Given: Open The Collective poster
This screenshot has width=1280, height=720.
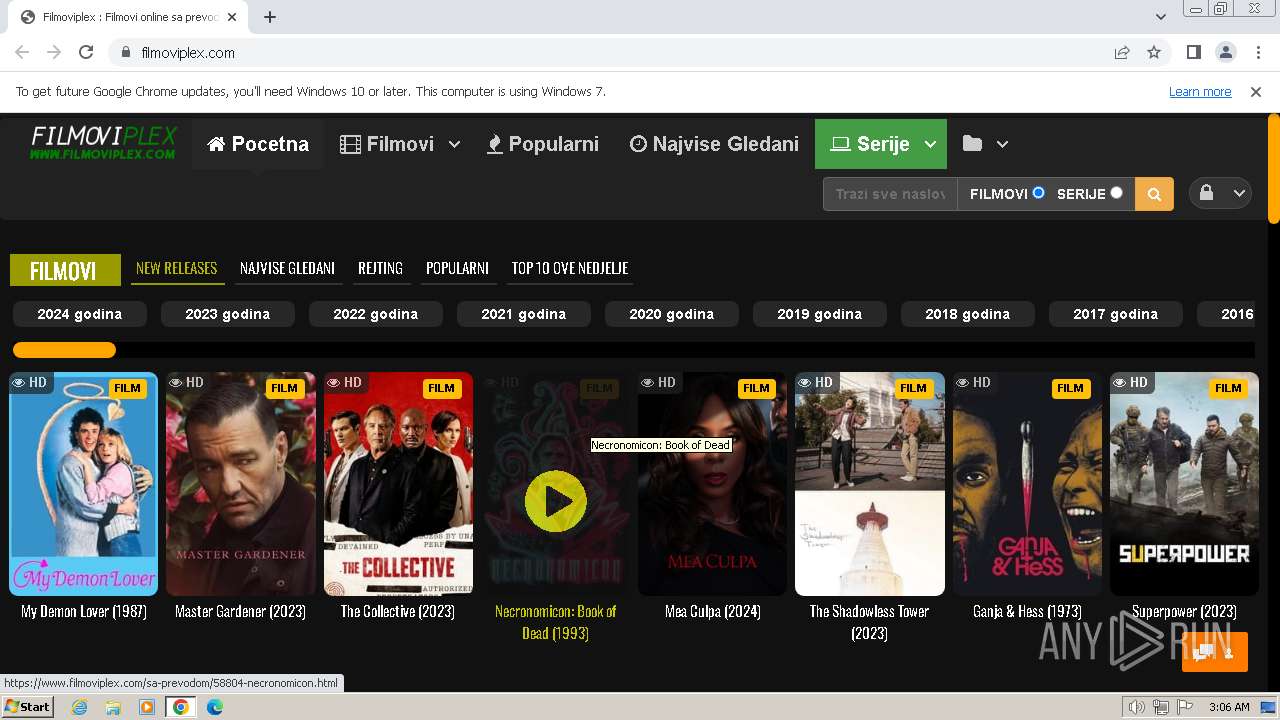Looking at the screenshot, I should 398,484.
